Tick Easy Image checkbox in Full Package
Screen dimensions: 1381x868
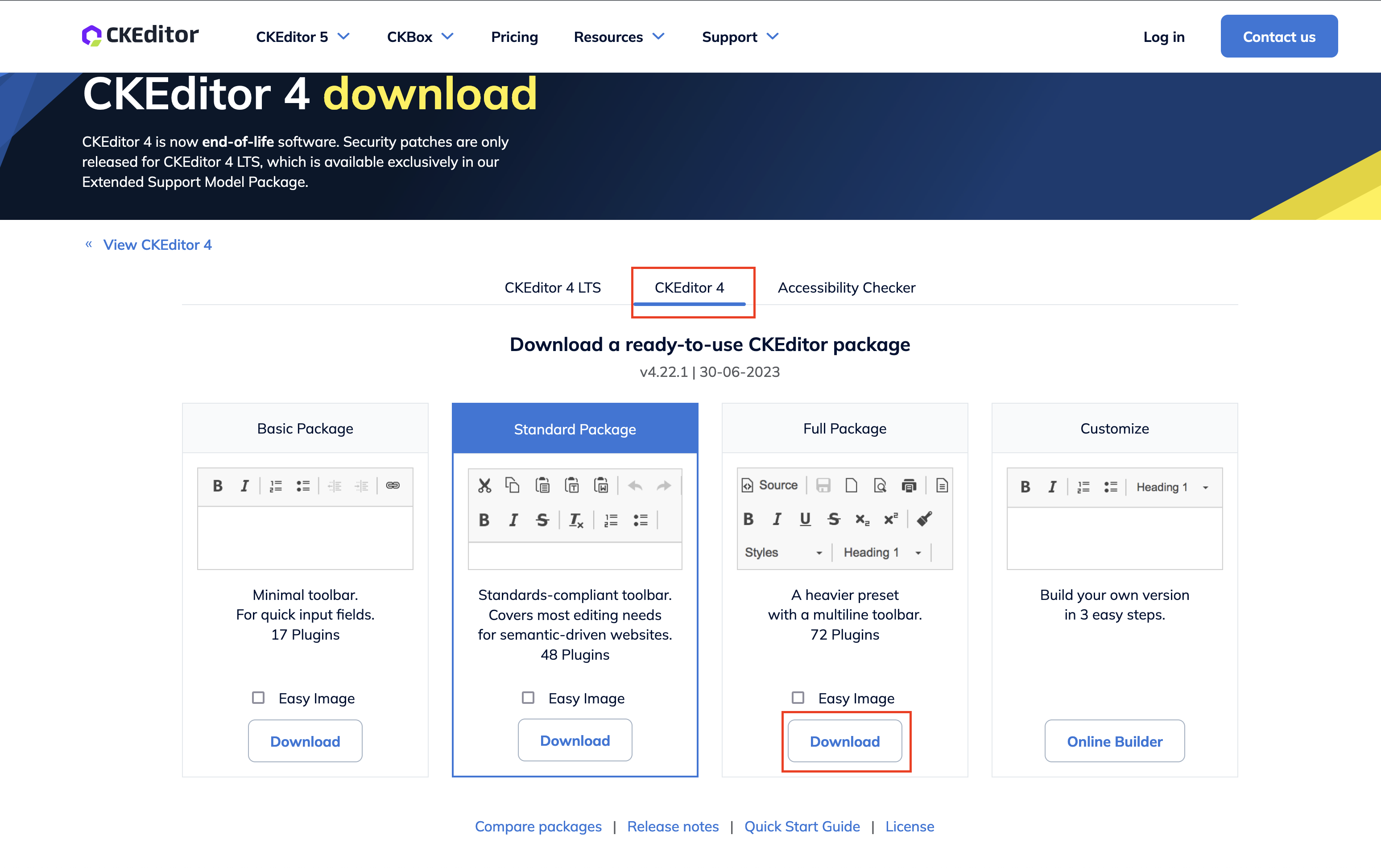point(798,698)
